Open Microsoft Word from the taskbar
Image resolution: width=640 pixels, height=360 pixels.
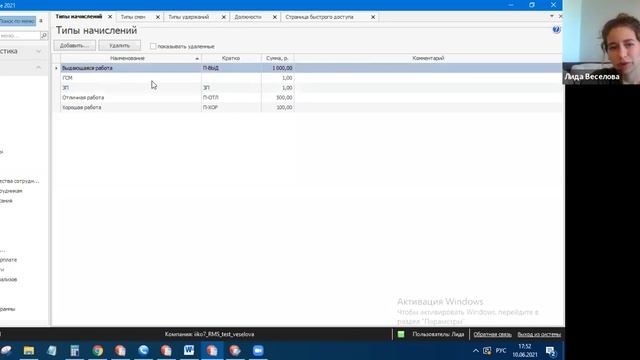click(189, 351)
